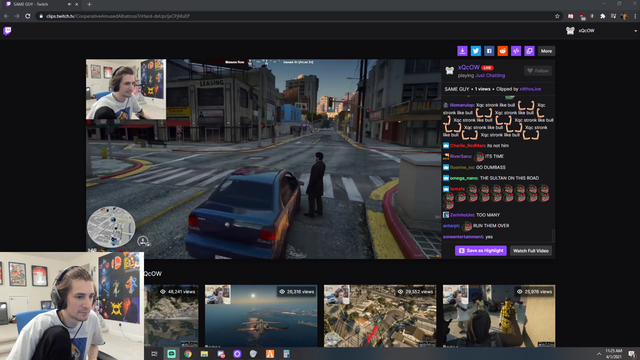Click chat message 'THE SULTAN ON THIS ROAD'
The height and width of the screenshot is (360, 640).
pyautogui.click(x=509, y=178)
